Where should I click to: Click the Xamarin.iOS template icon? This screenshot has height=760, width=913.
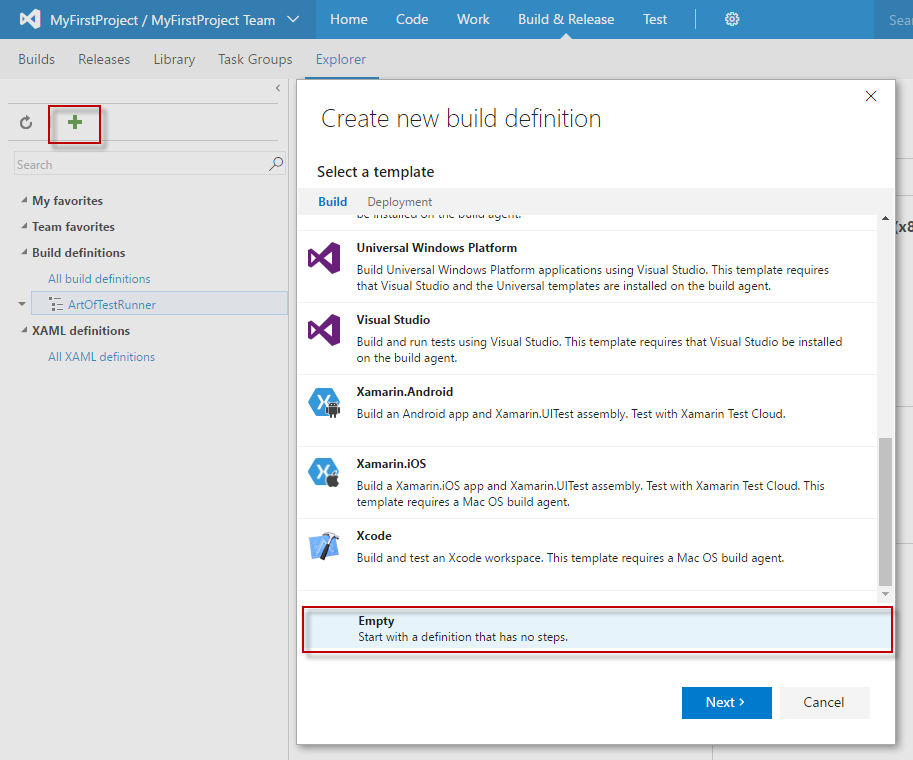[x=324, y=473]
